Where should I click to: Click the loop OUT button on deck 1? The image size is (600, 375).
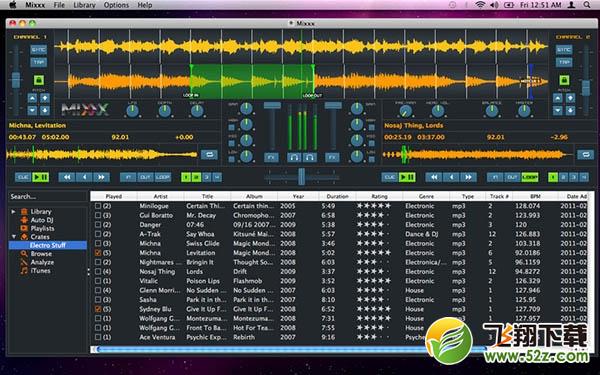click(145, 177)
